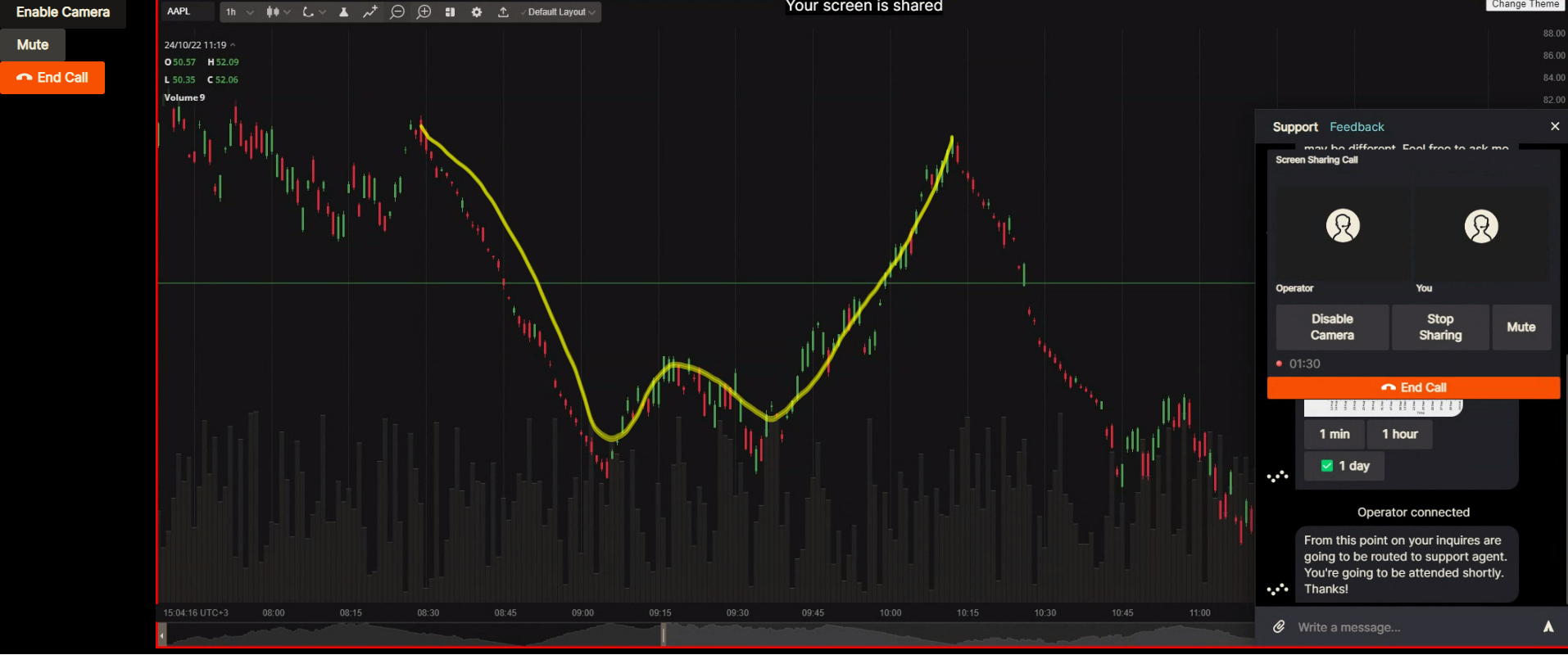Click the 08:30 time axis label
Screen dimensions: 1568x655
coord(428,613)
